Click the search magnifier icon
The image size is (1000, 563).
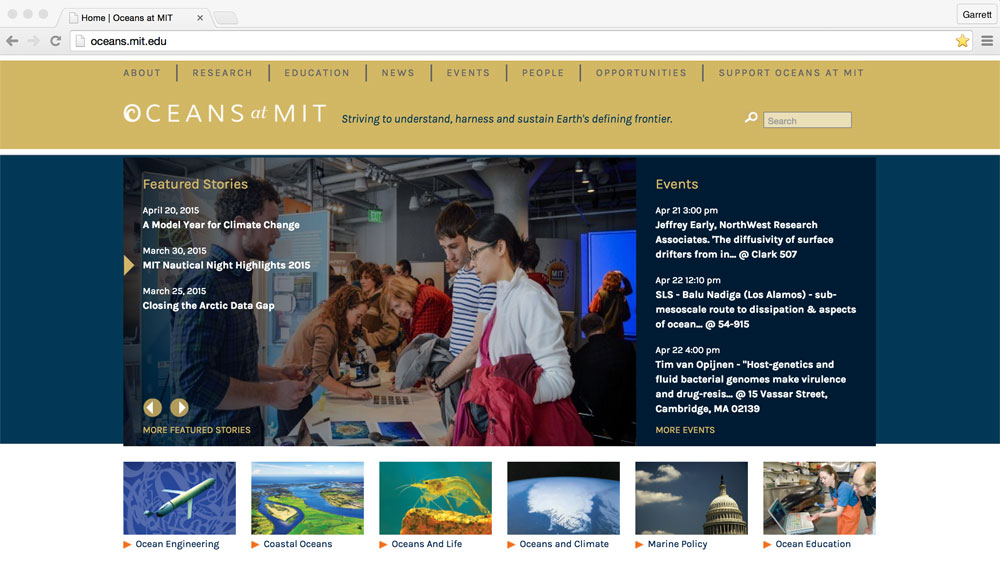click(751, 119)
